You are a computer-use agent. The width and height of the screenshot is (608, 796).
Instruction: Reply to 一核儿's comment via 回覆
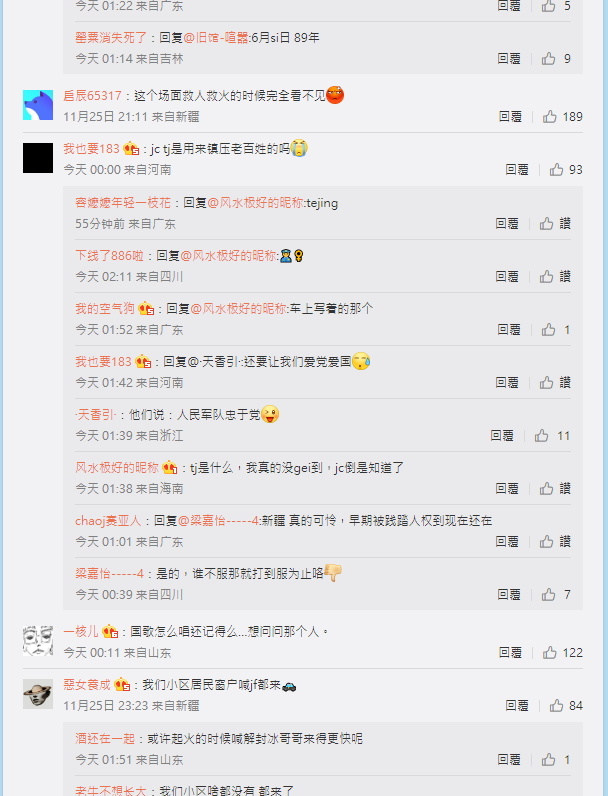[510, 652]
